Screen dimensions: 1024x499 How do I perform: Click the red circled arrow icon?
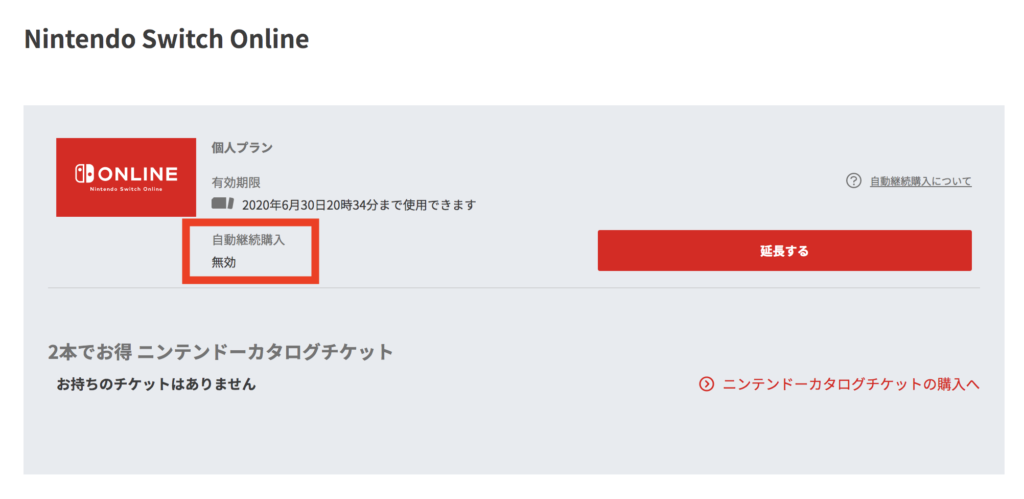click(706, 384)
